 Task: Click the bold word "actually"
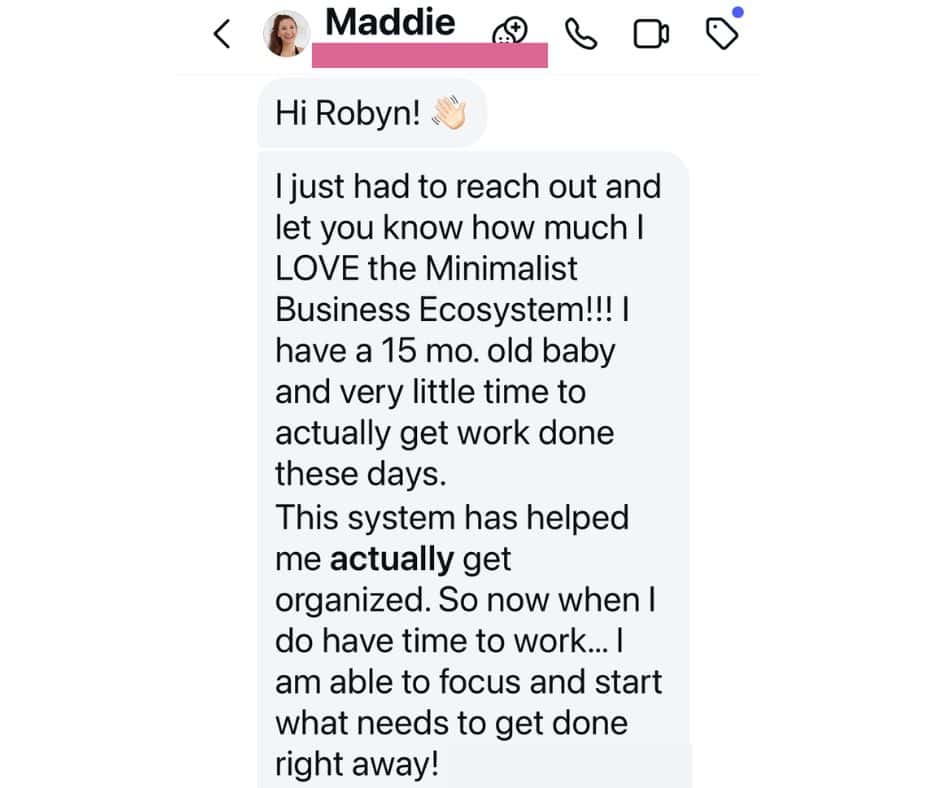click(x=392, y=559)
